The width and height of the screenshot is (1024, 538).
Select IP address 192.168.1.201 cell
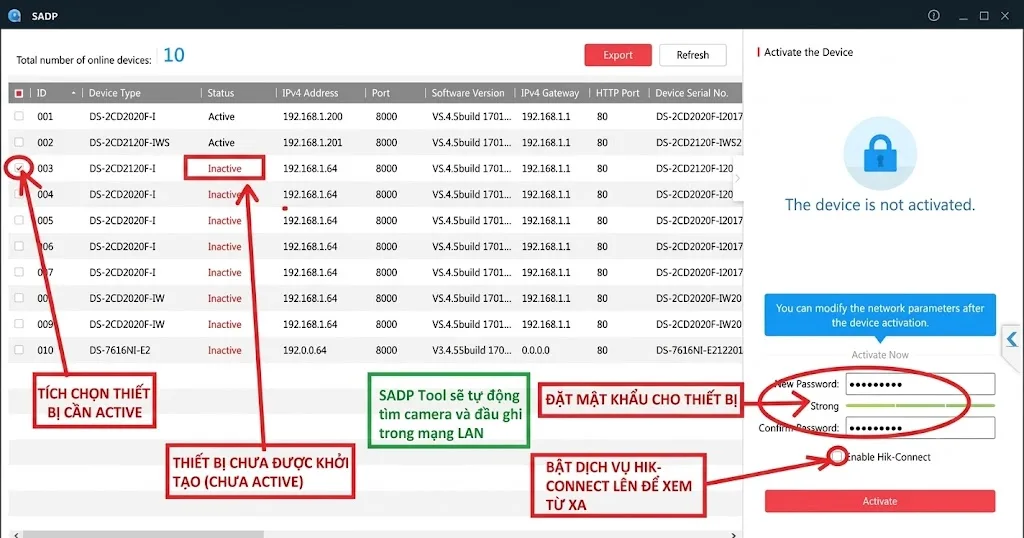click(x=313, y=142)
